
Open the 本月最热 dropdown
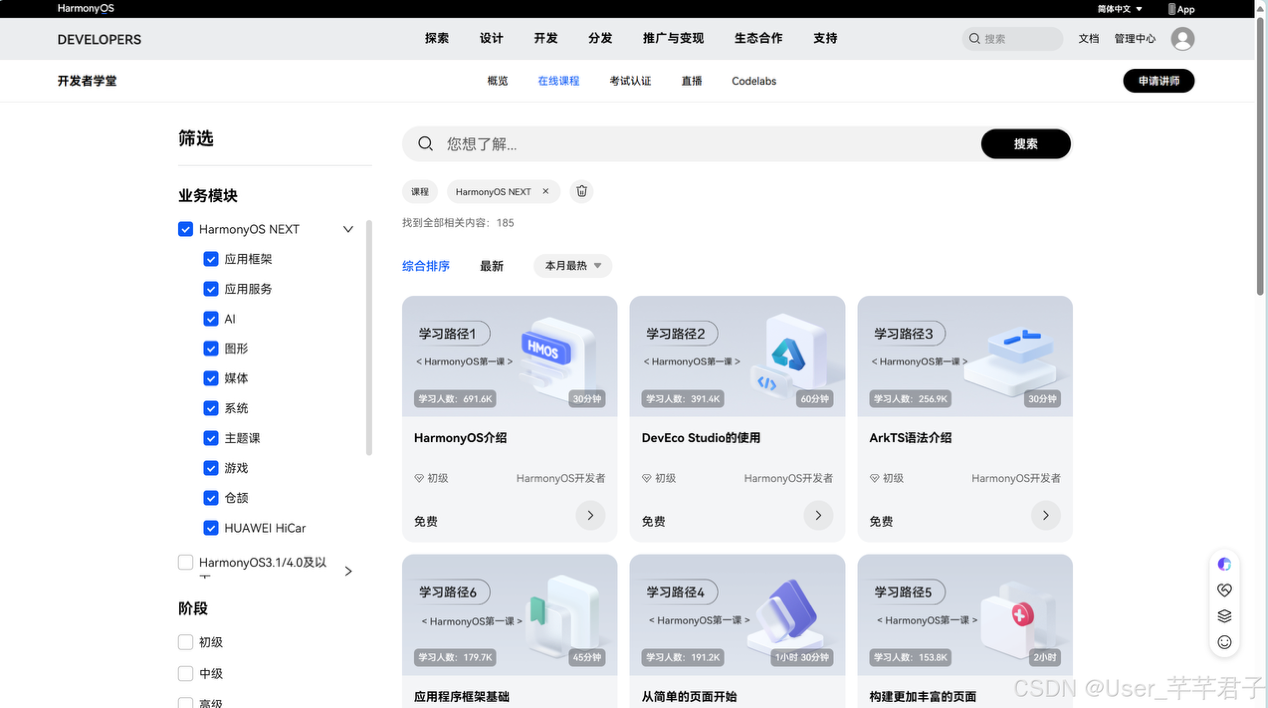[x=572, y=265]
